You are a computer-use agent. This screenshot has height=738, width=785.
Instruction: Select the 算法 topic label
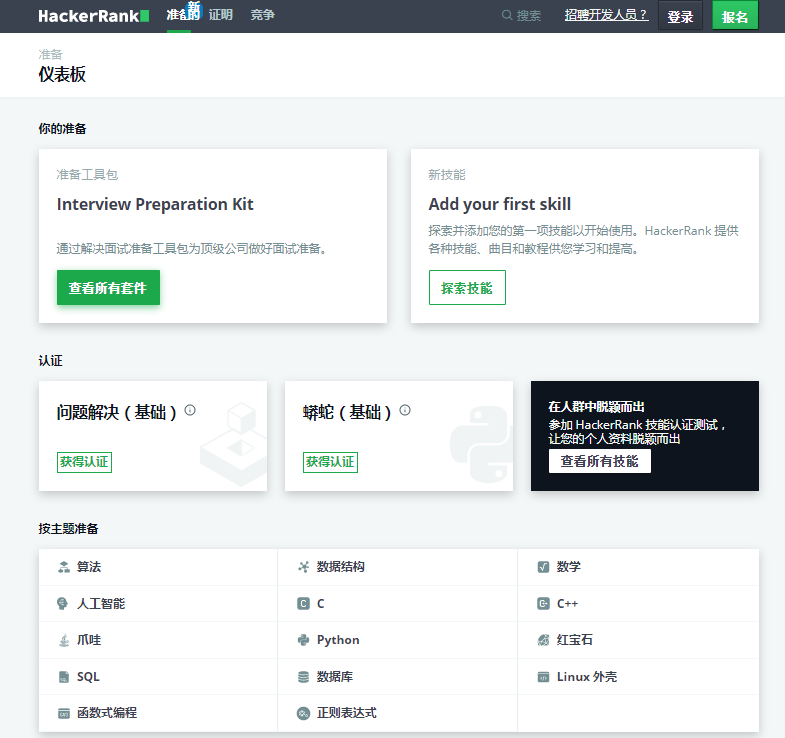pos(89,567)
